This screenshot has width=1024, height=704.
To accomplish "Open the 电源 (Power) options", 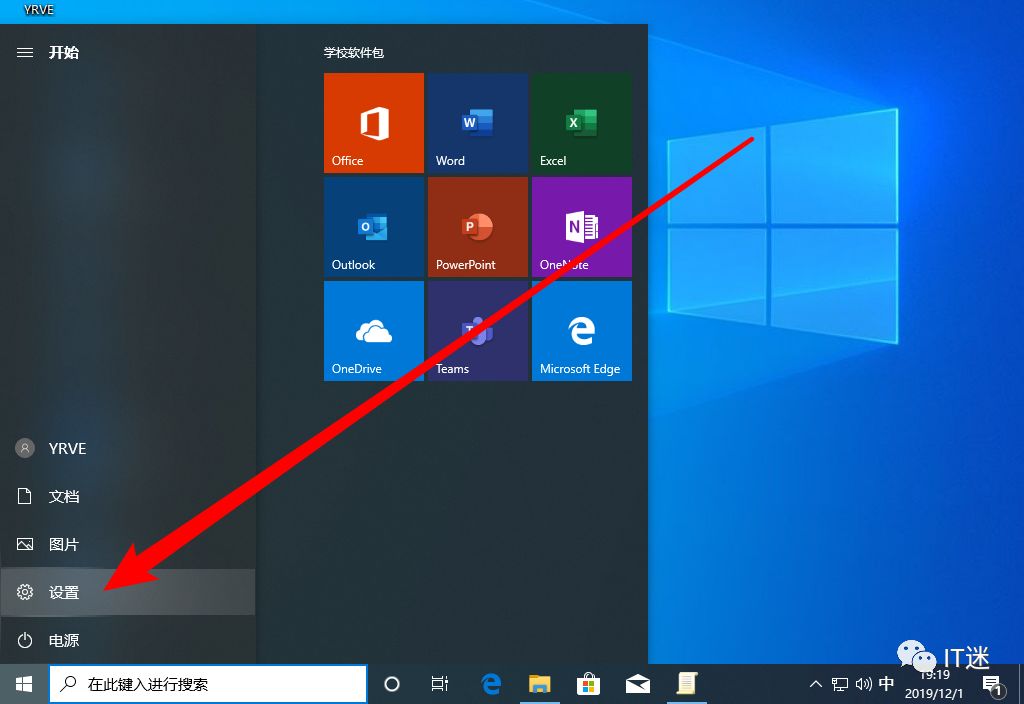I will pyautogui.click(x=127, y=640).
